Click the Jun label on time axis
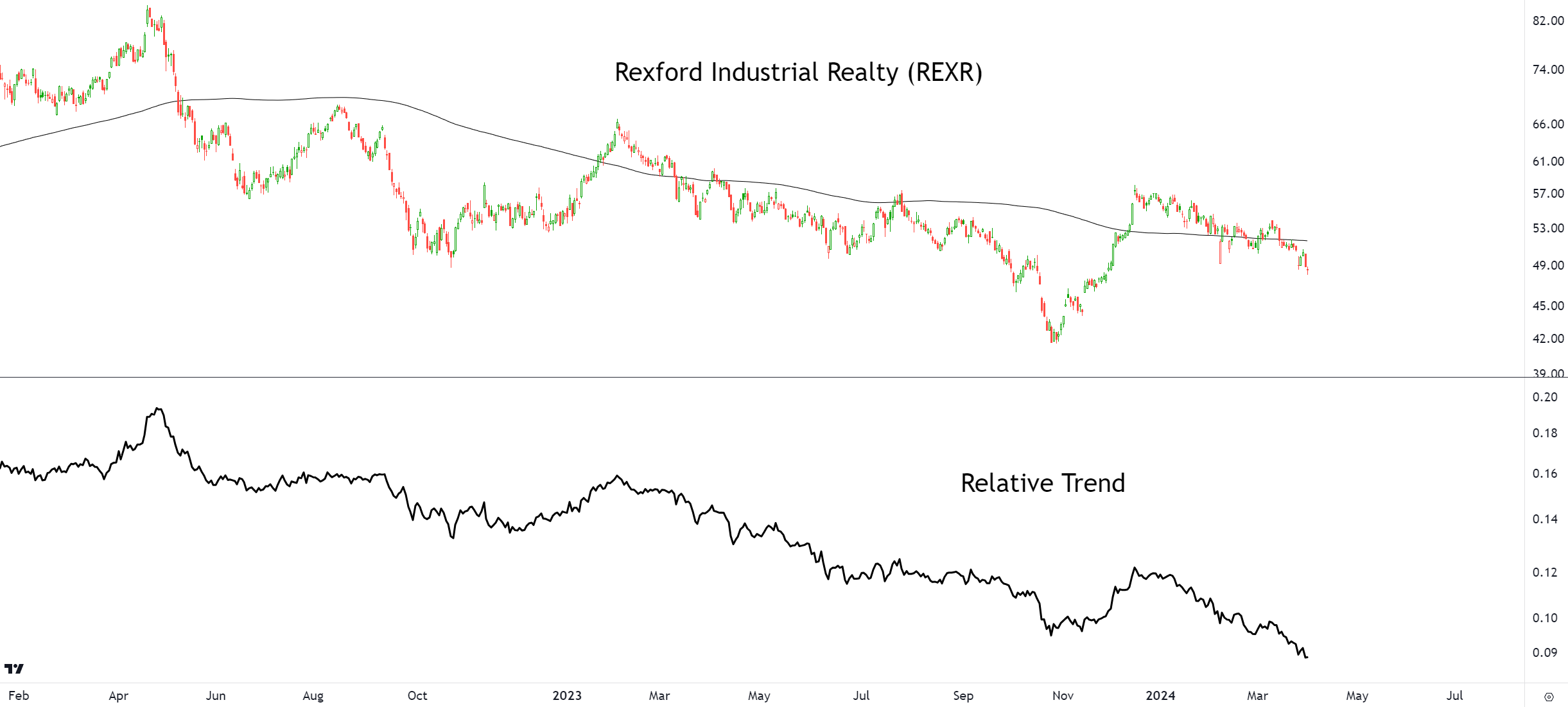 (x=216, y=695)
